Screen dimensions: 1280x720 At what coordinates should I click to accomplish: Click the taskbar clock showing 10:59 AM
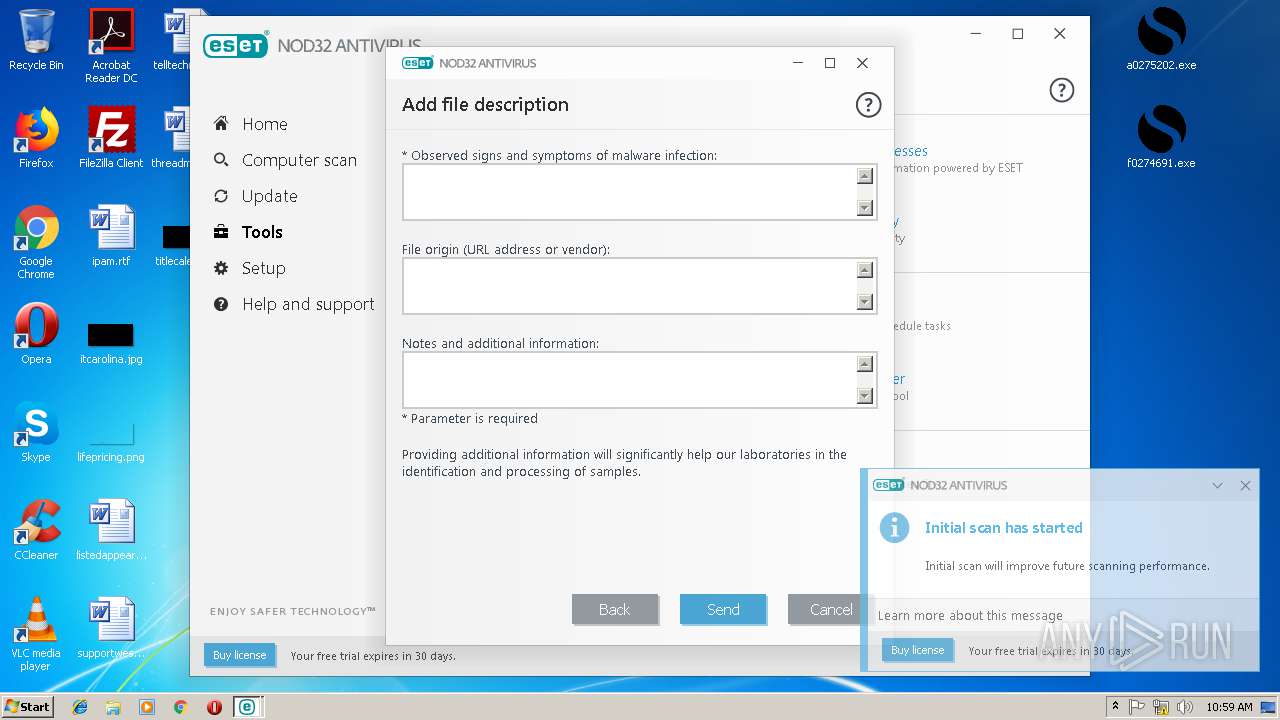click(1229, 707)
